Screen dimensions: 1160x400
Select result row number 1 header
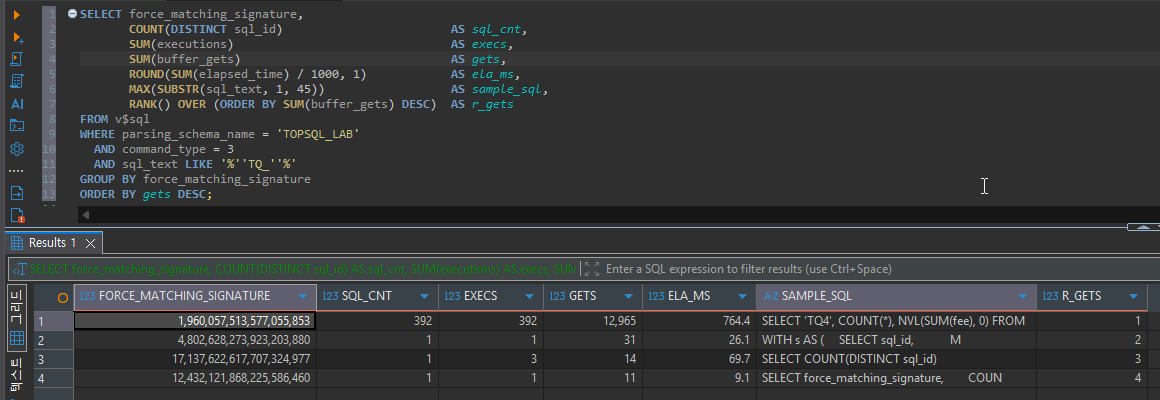tap(53, 321)
